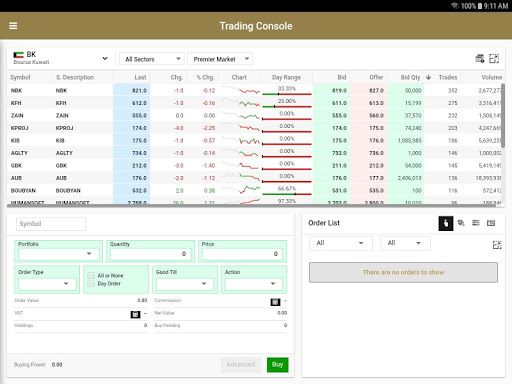Click the watchlist settings icon beside expand
This screenshot has height=384, width=512.
click(x=480, y=59)
